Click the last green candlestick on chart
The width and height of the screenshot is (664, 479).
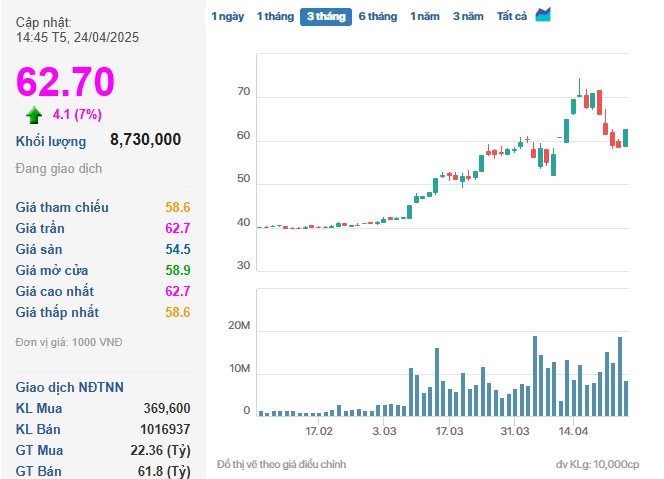[625, 138]
